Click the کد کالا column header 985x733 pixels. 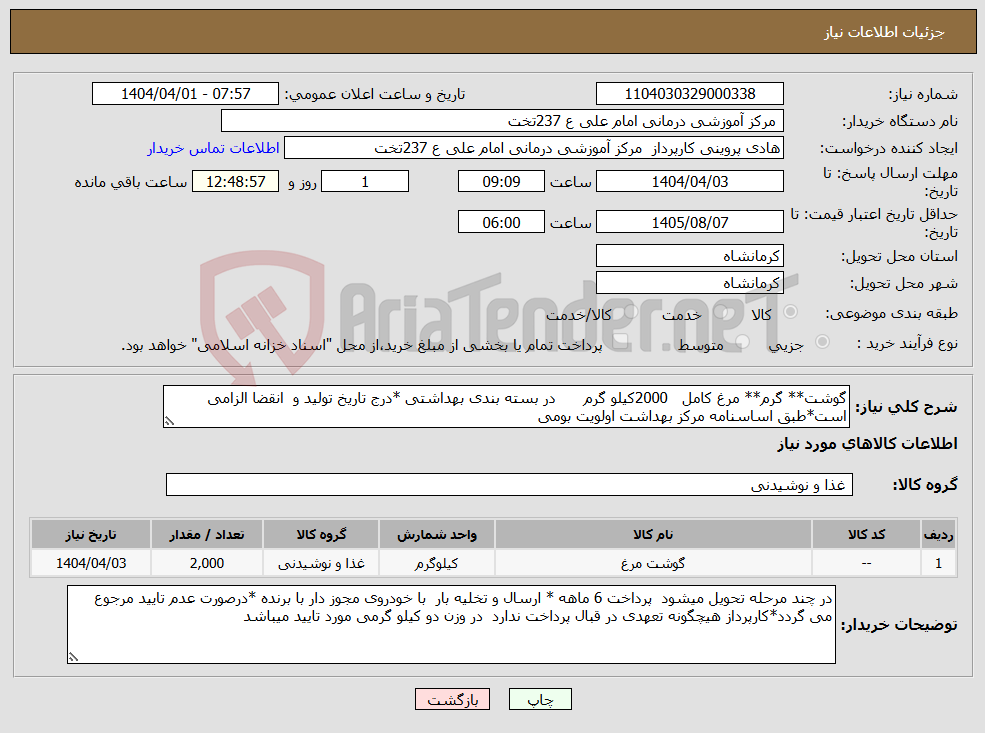866,535
